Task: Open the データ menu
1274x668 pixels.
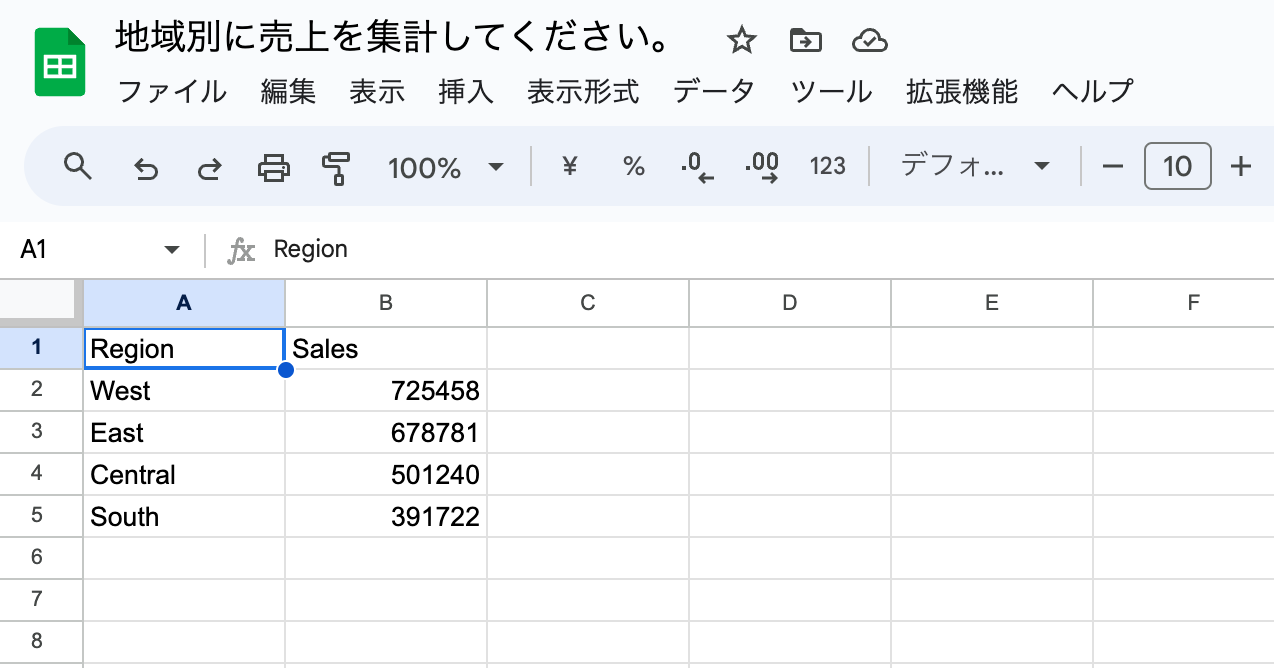Action: 714,92
